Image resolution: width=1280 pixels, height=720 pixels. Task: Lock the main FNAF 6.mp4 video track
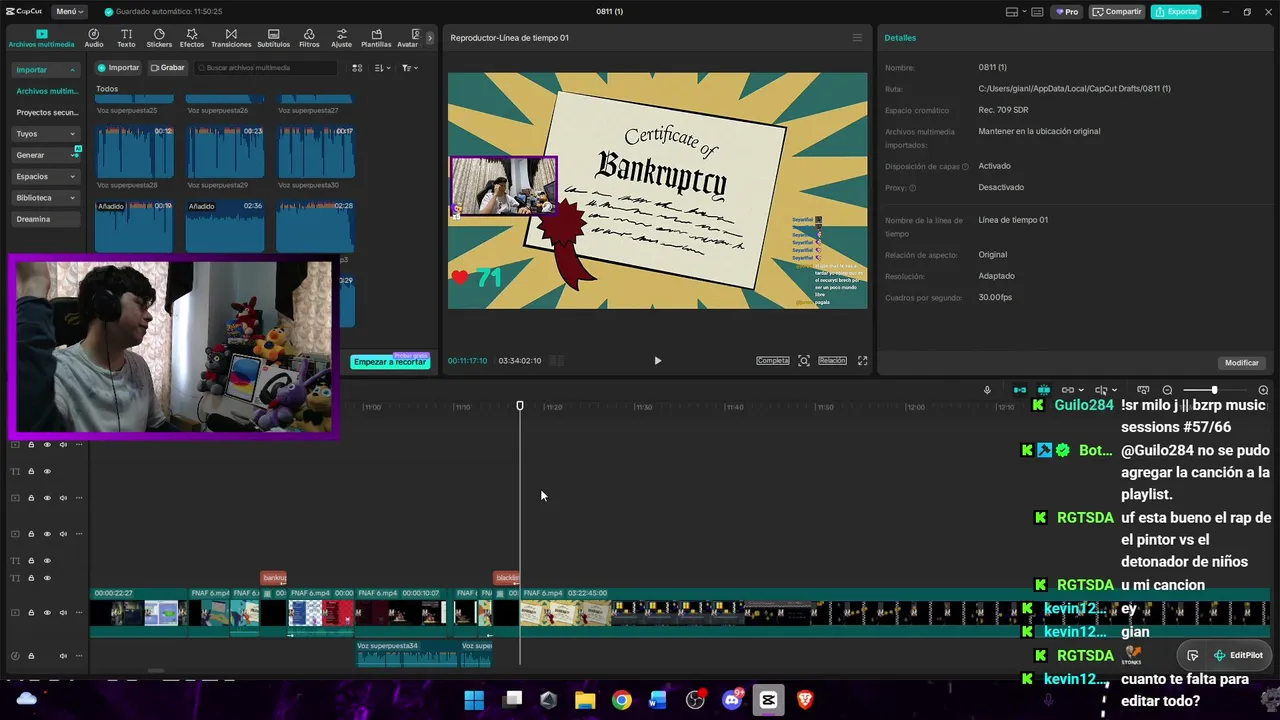pos(31,612)
